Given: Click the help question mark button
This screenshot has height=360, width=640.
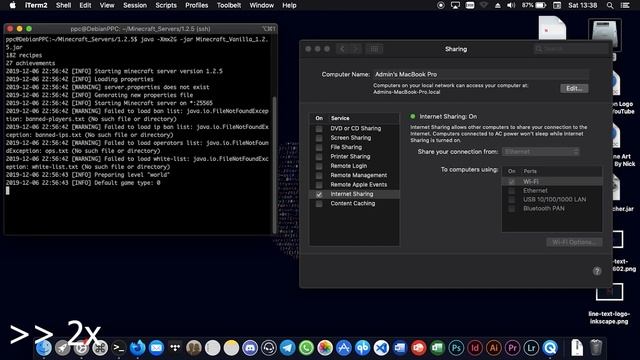Looking at the screenshot, I should click(x=597, y=271).
